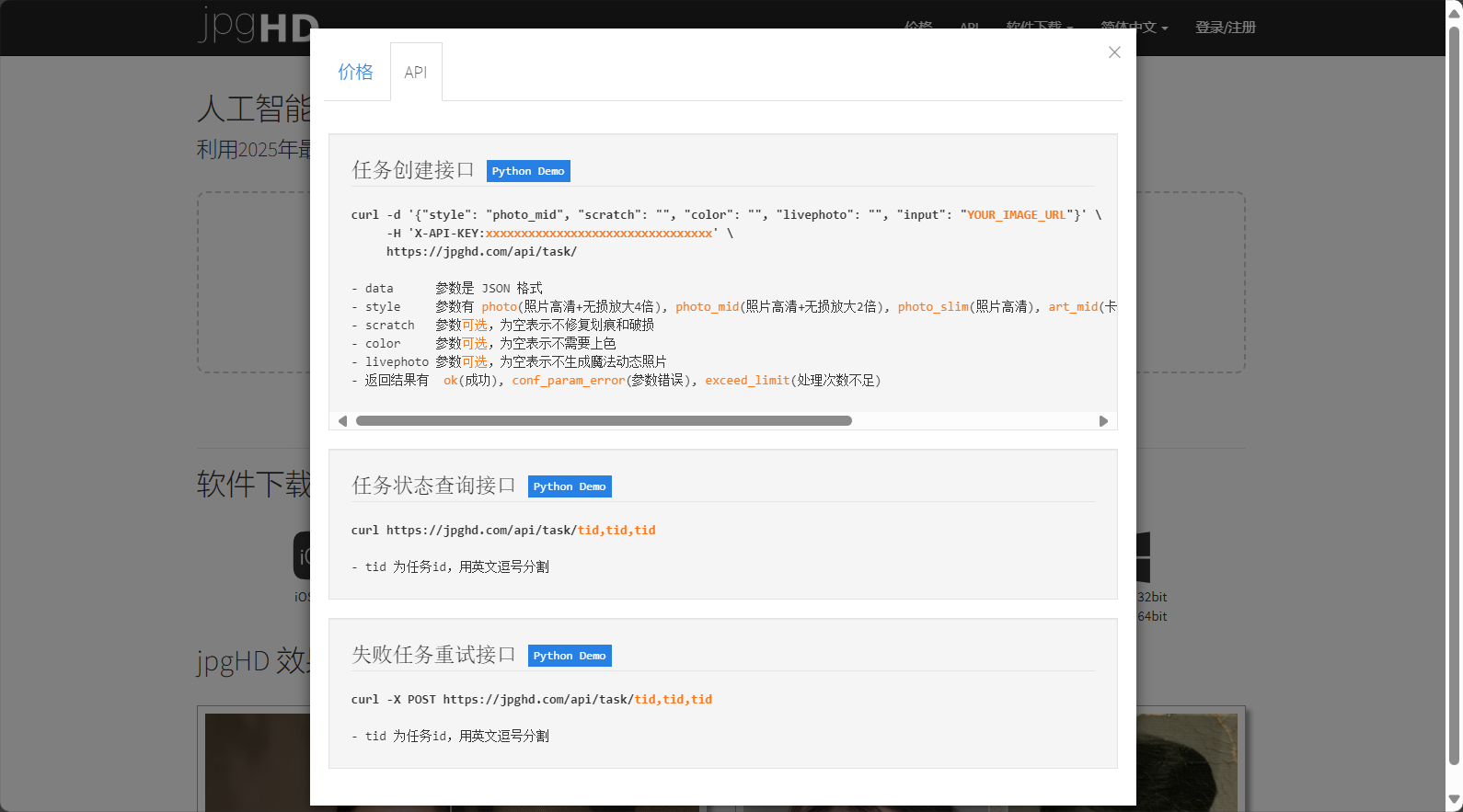Select the API tab in the dialog
Viewport: 1463px width, 812px height.
(416, 72)
